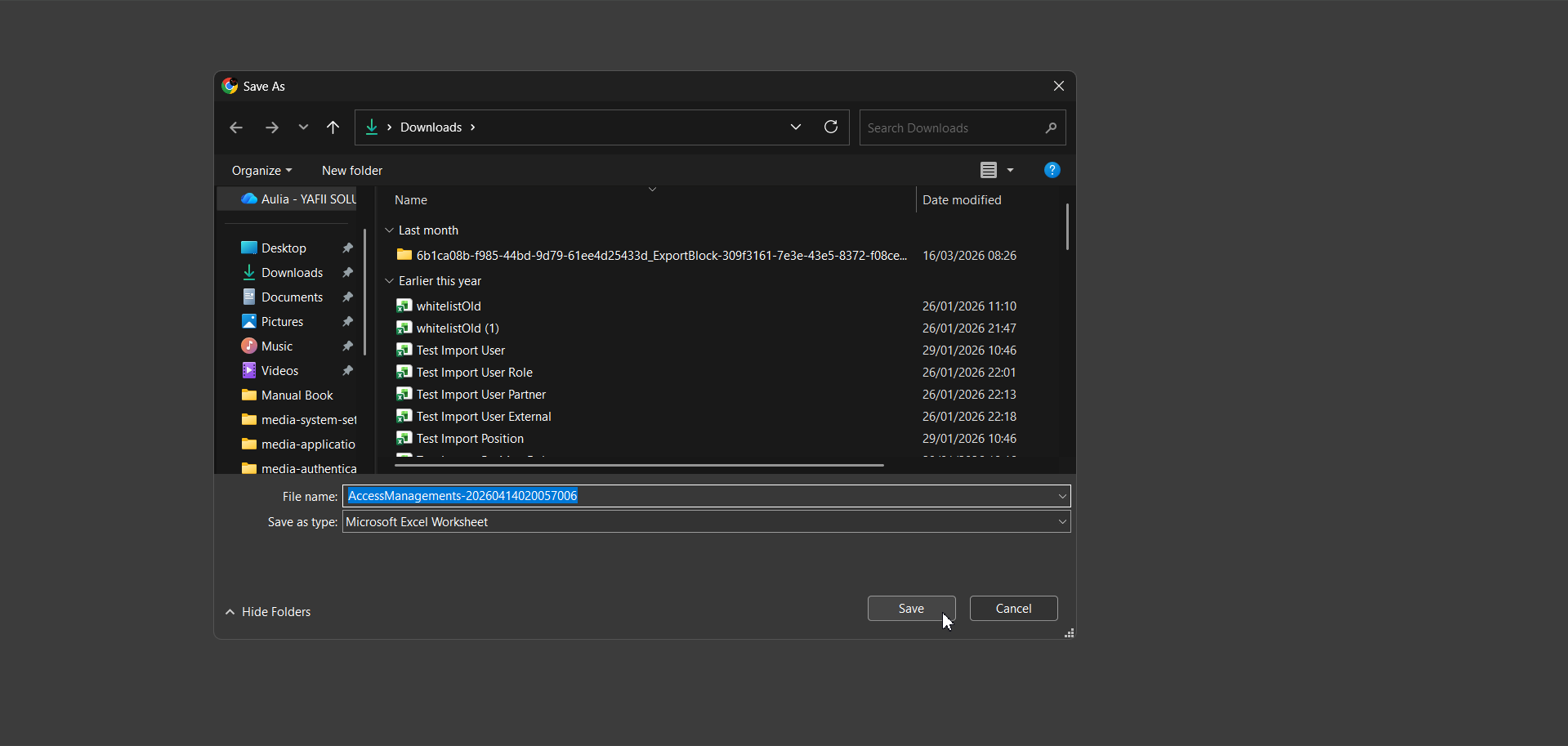
Task: Close the Save As dialog
Action: tap(1058, 86)
